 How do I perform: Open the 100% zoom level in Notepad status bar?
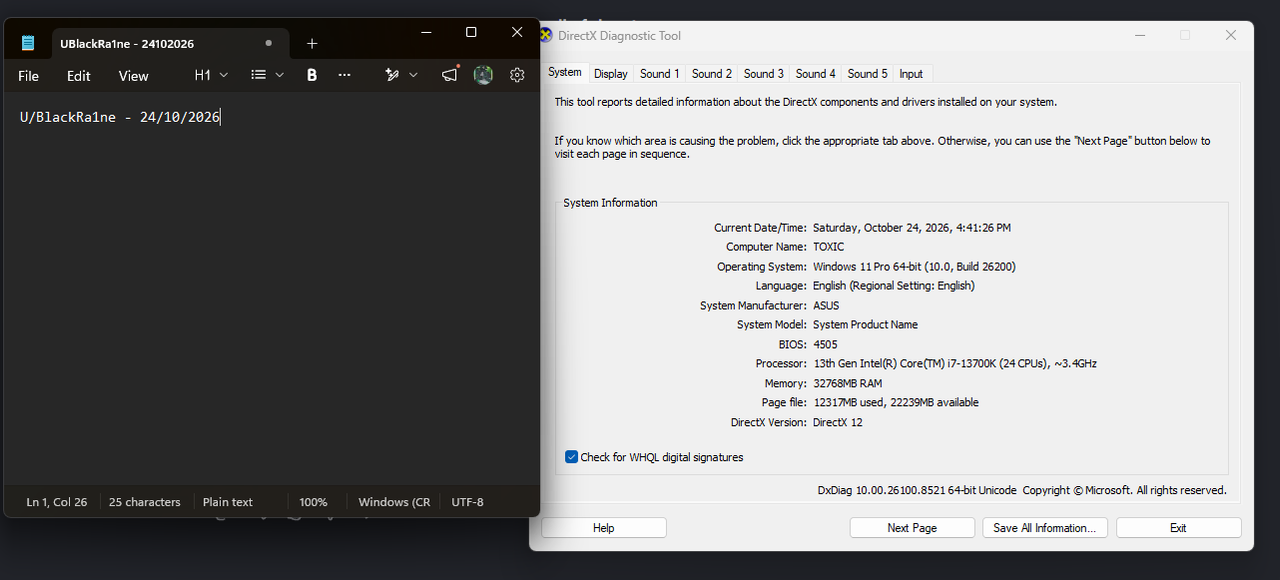pyautogui.click(x=313, y=502)
